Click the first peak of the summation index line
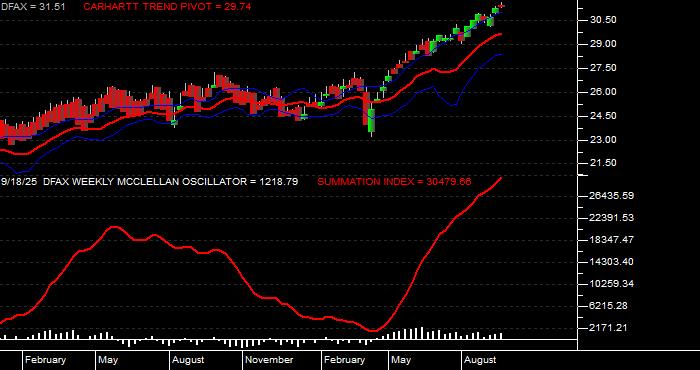Screen dimensions: 700x370 point(114,227)
